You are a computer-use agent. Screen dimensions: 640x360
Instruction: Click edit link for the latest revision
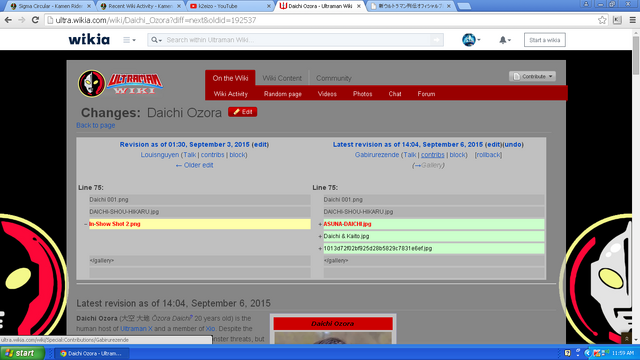(x=493, y=144)
